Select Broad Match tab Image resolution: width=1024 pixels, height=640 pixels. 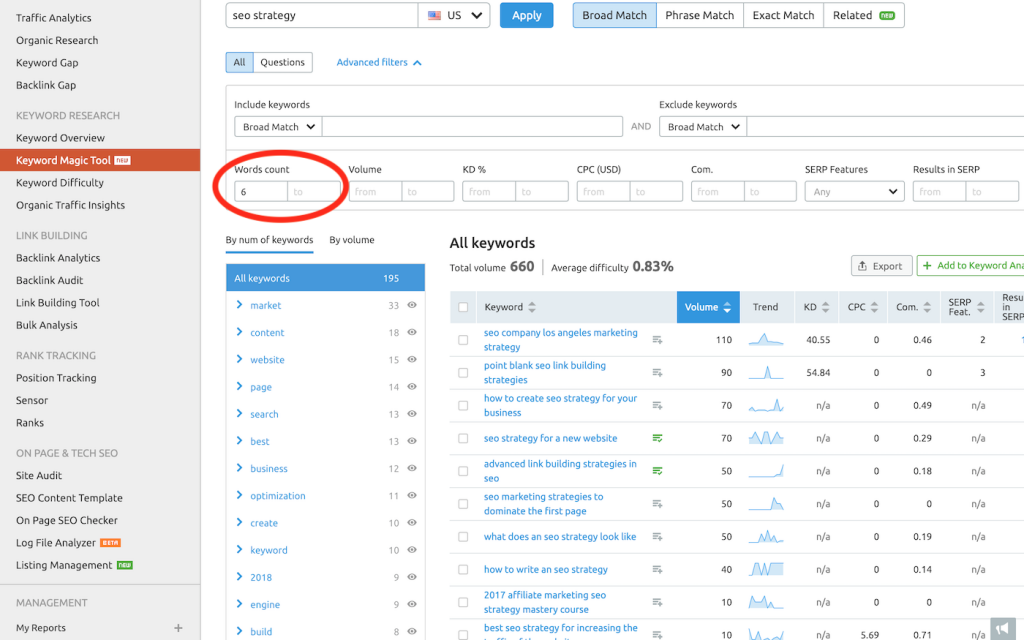point(615,15)
